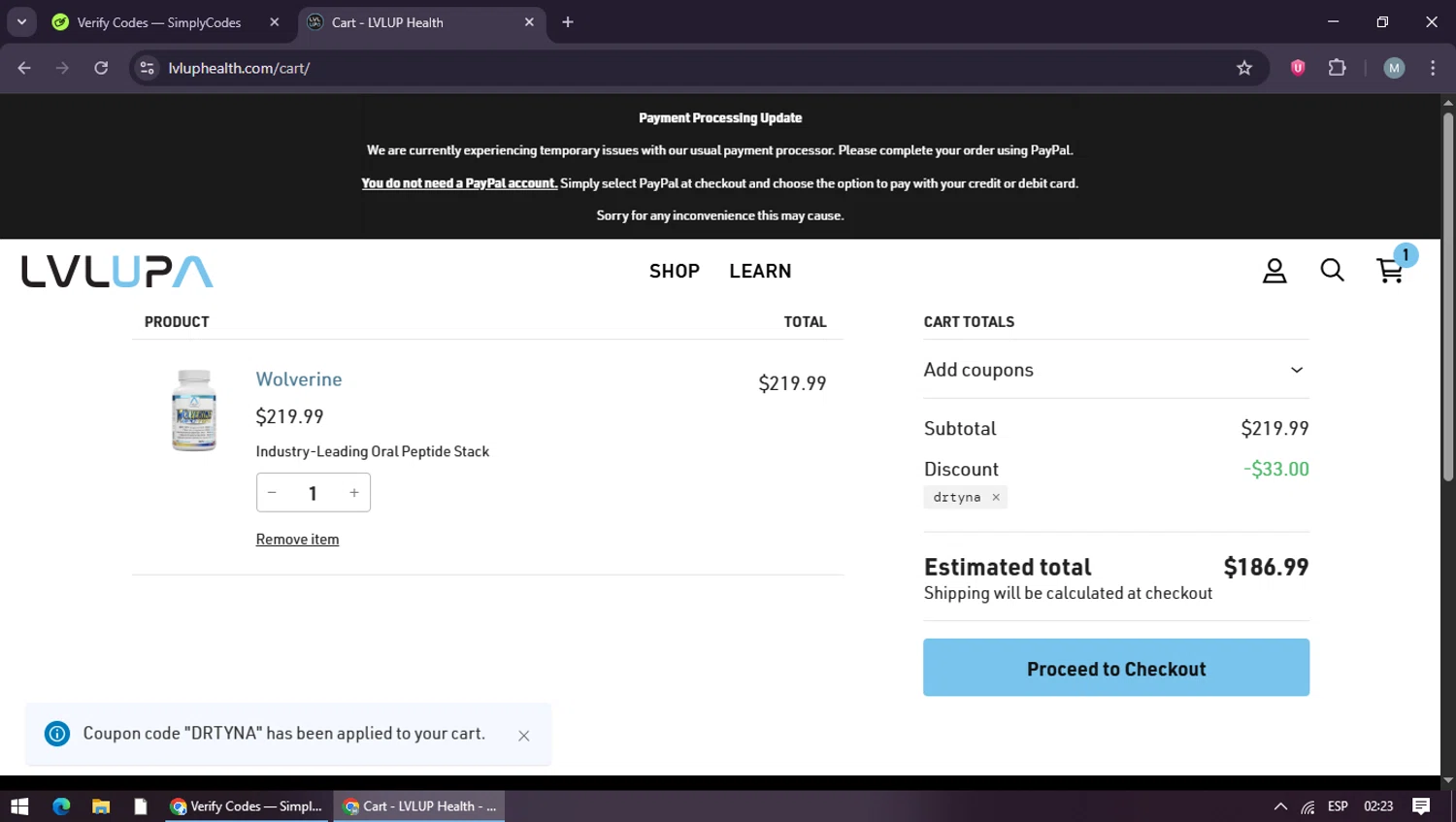
Task: Click the Wolverine product thumbnail
Action: coord(194,410)
